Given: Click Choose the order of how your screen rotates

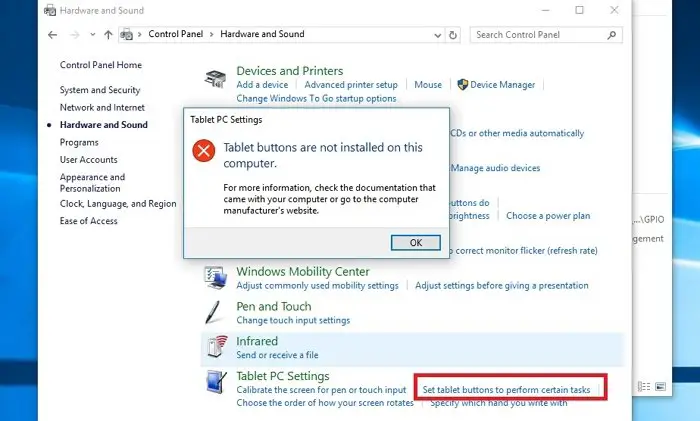Looking at the screenshot, I should pos(325,403).
